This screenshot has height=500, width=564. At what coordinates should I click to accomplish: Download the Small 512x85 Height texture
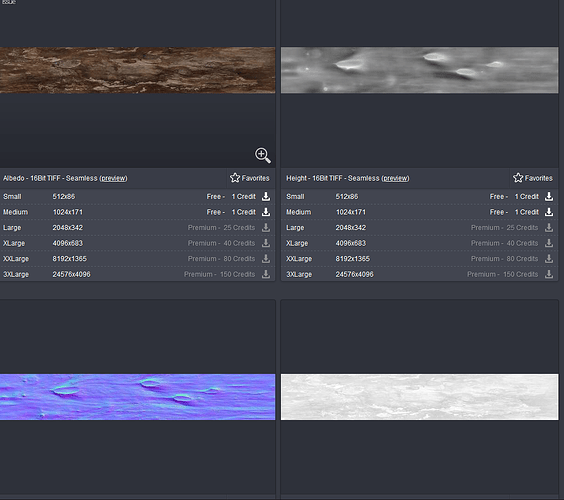(549, 196)
